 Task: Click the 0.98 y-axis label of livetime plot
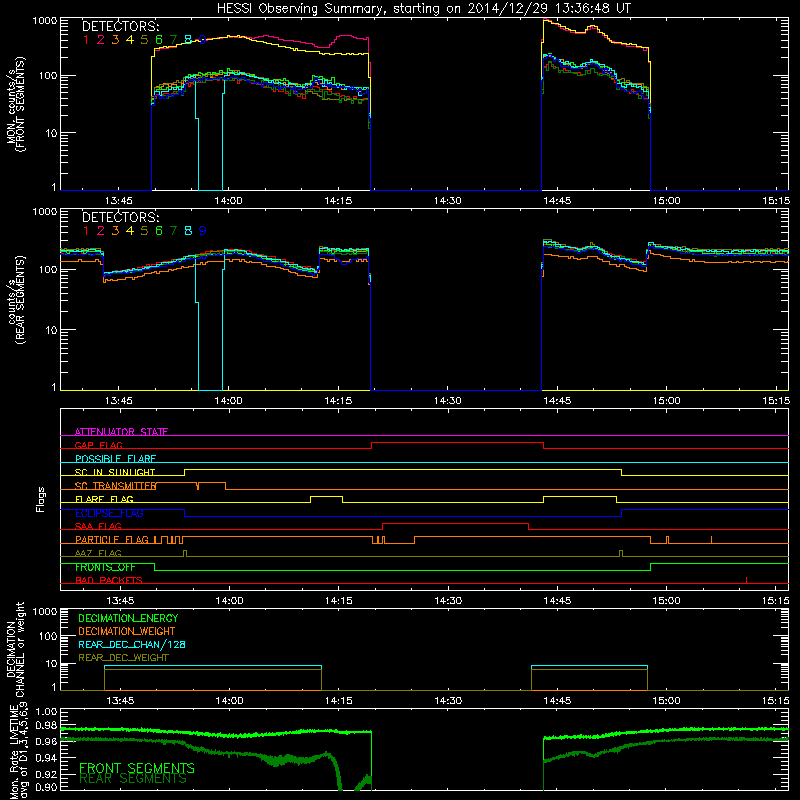coord(47,726)
